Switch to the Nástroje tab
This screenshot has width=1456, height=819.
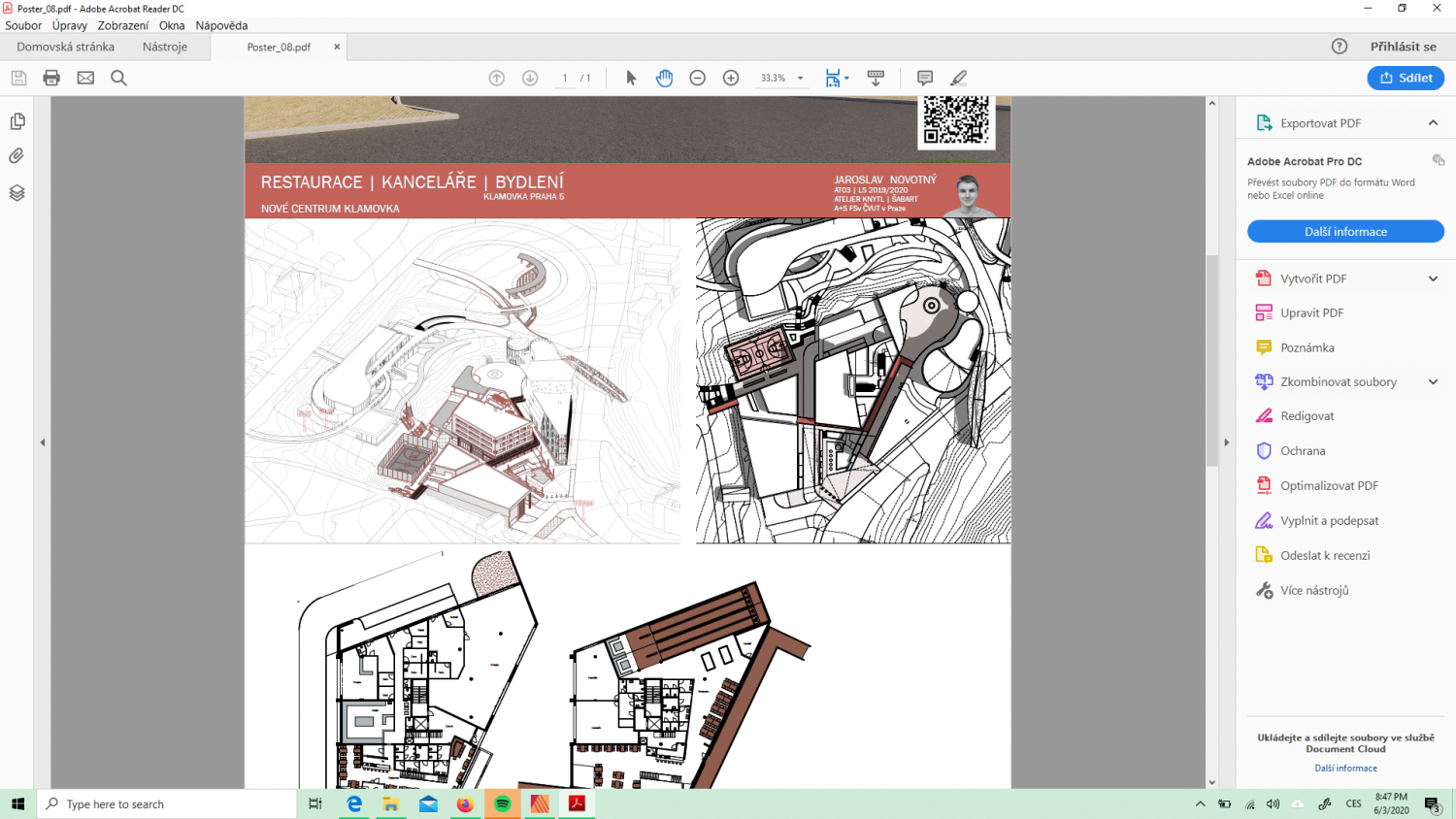pos(165,47)
